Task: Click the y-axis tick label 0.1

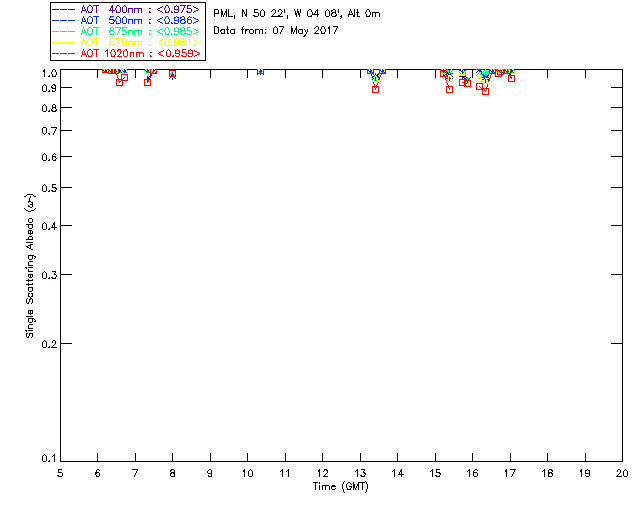Action: (49, 459)
